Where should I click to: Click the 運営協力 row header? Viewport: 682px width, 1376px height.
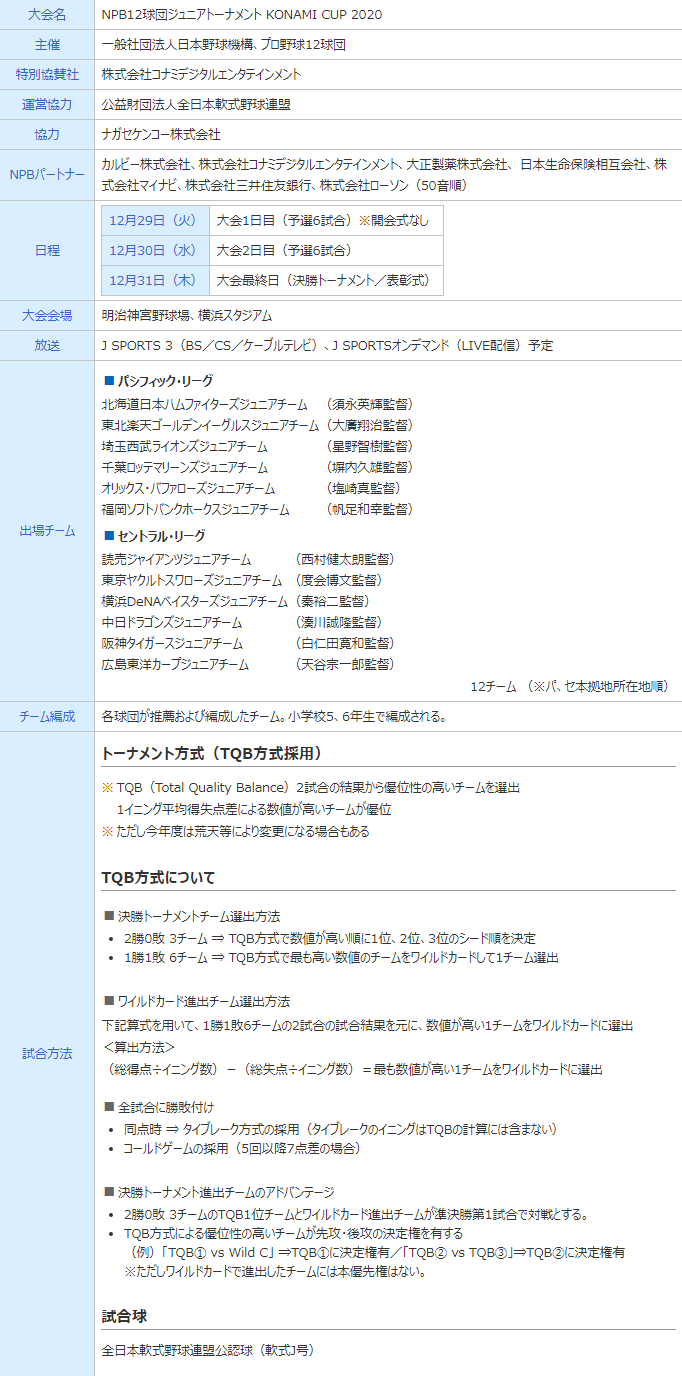47,105
